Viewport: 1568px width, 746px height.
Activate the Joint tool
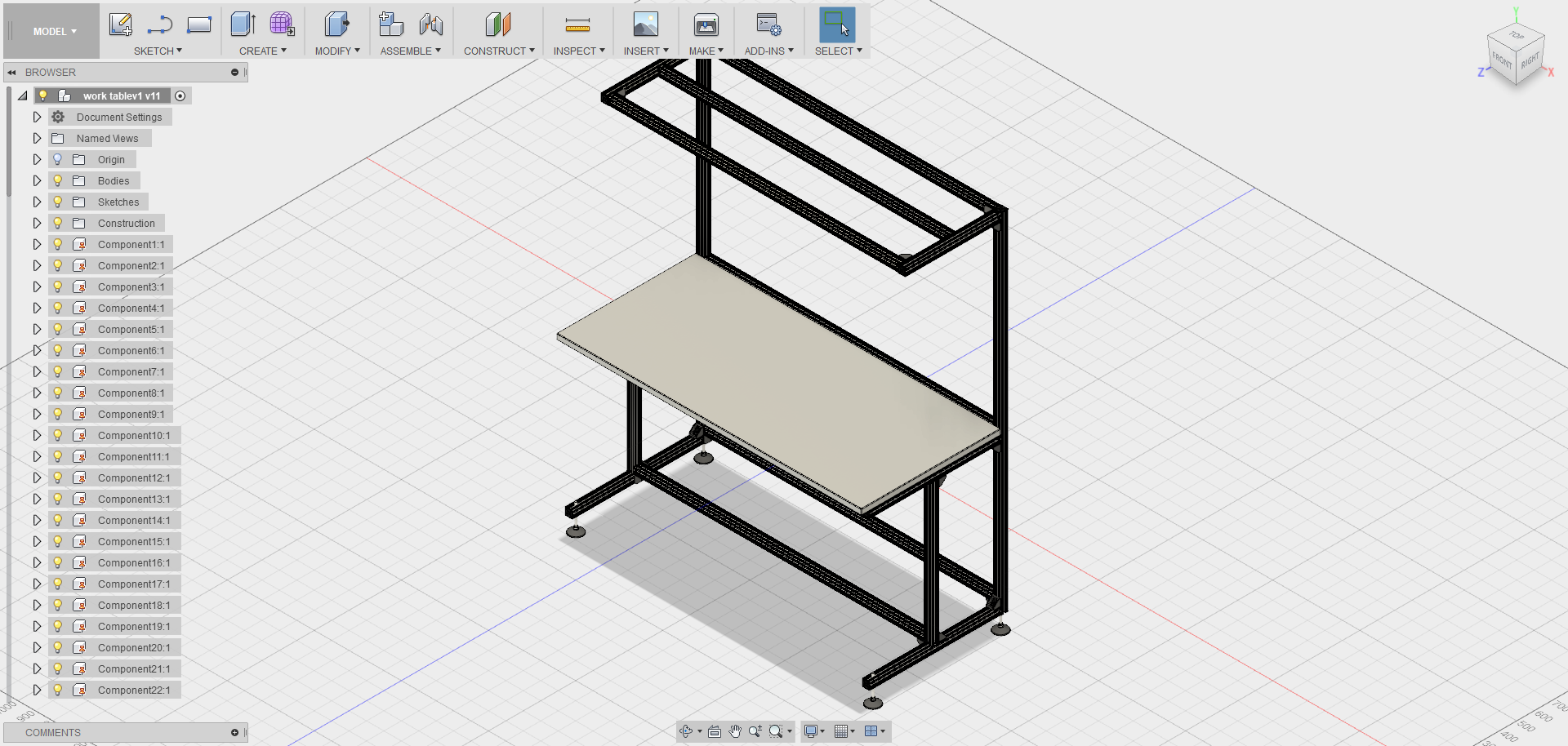pos(431,24)
